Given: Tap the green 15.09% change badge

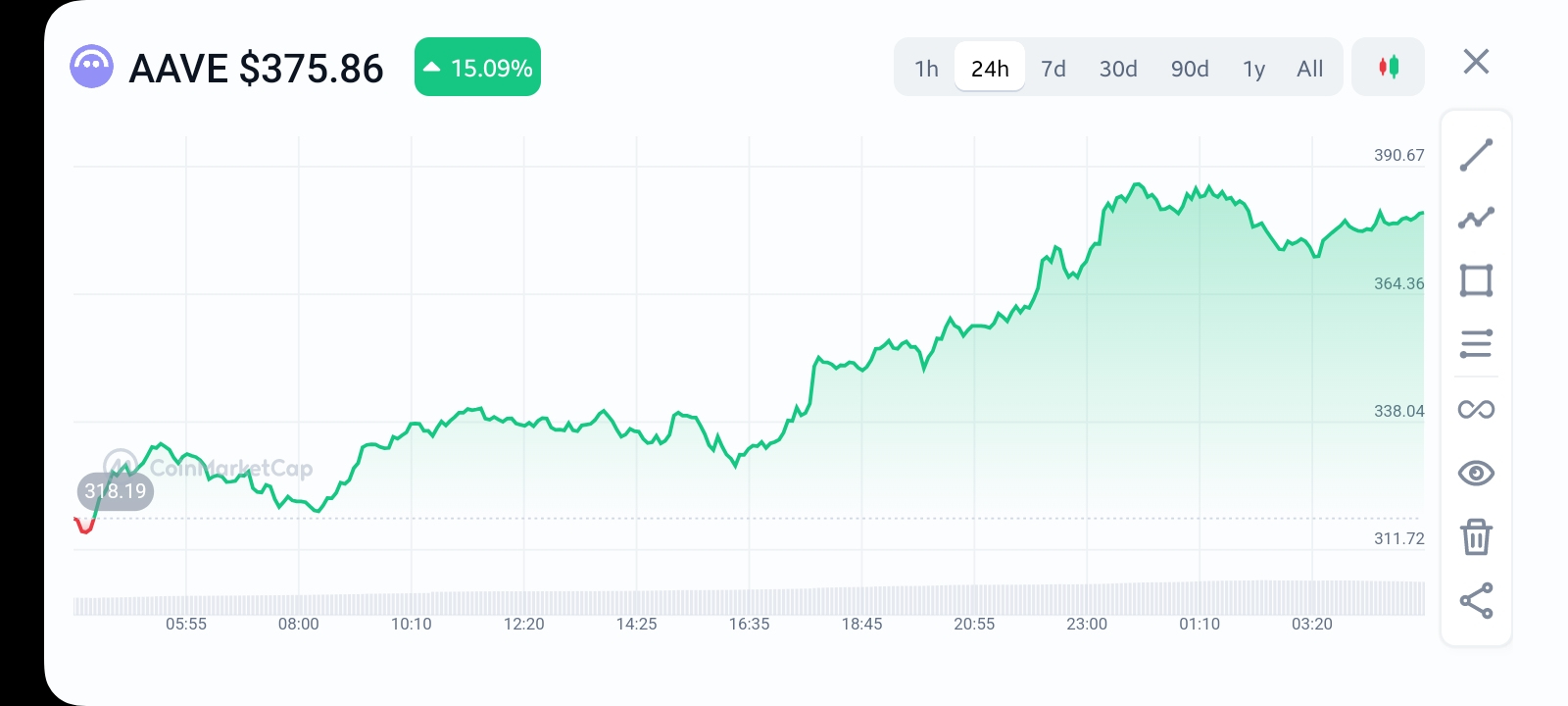Looking at the screenshot, I should pyautogui.click(x=477, y=67).
